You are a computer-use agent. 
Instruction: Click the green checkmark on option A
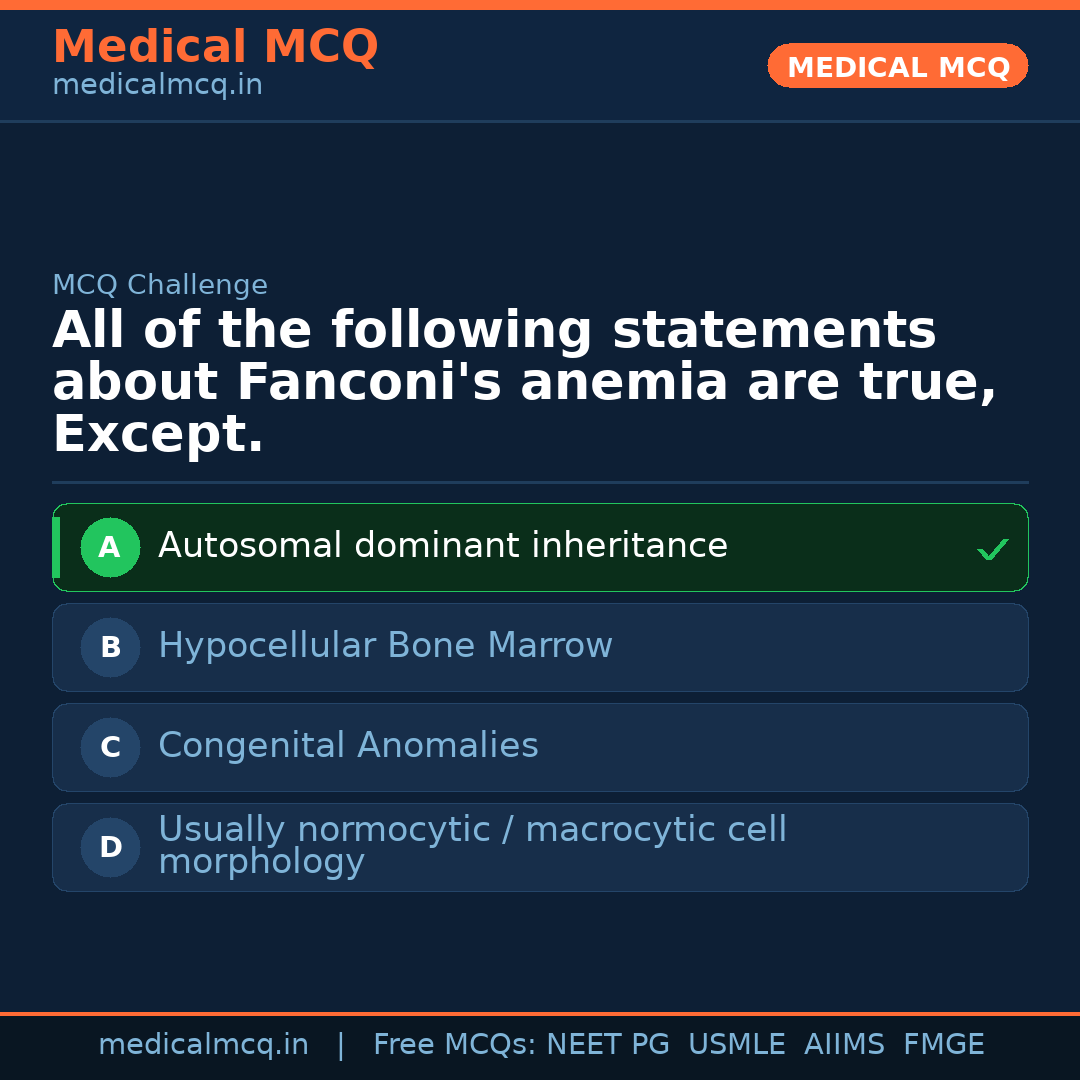(992, 549)
